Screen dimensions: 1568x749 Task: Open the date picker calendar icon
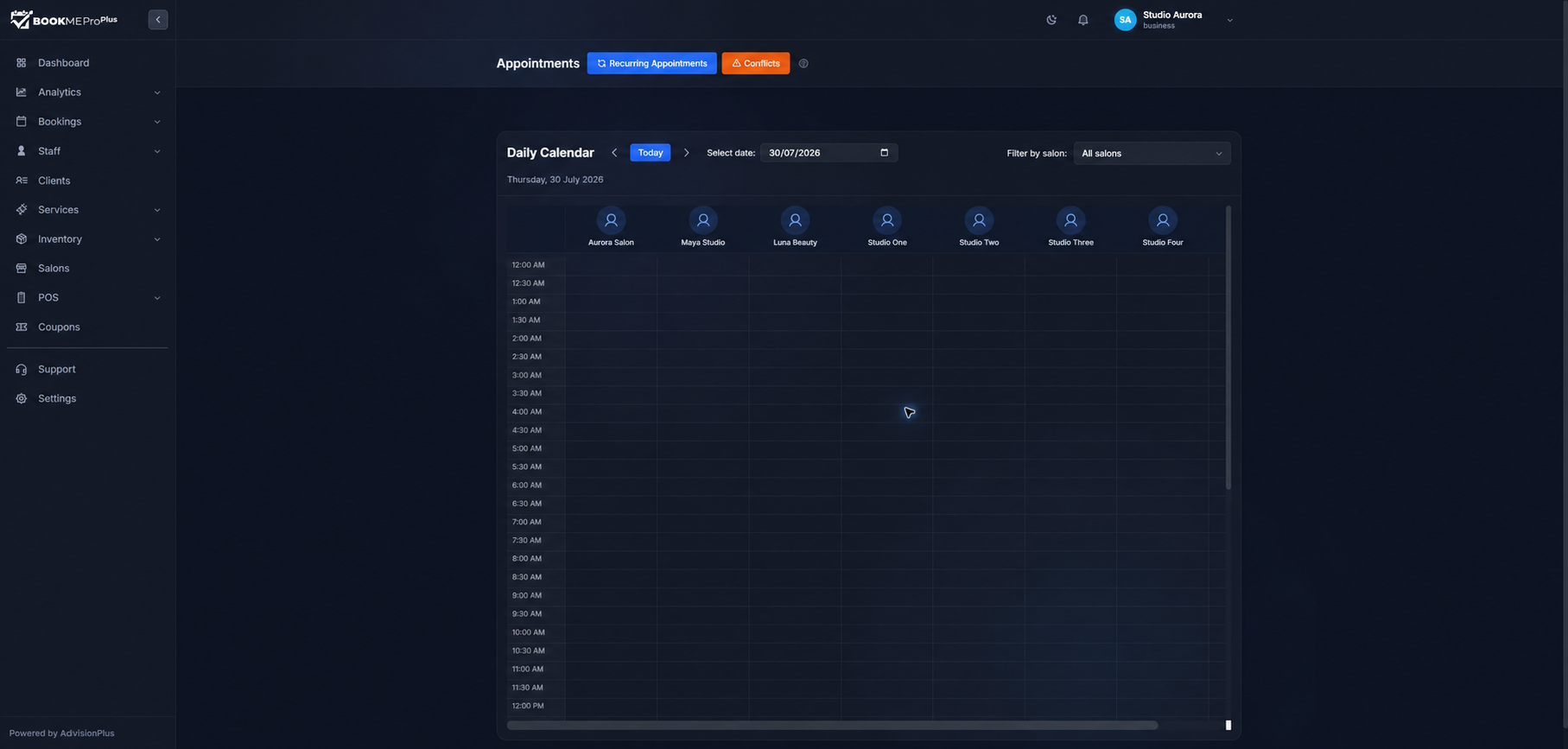884,153
